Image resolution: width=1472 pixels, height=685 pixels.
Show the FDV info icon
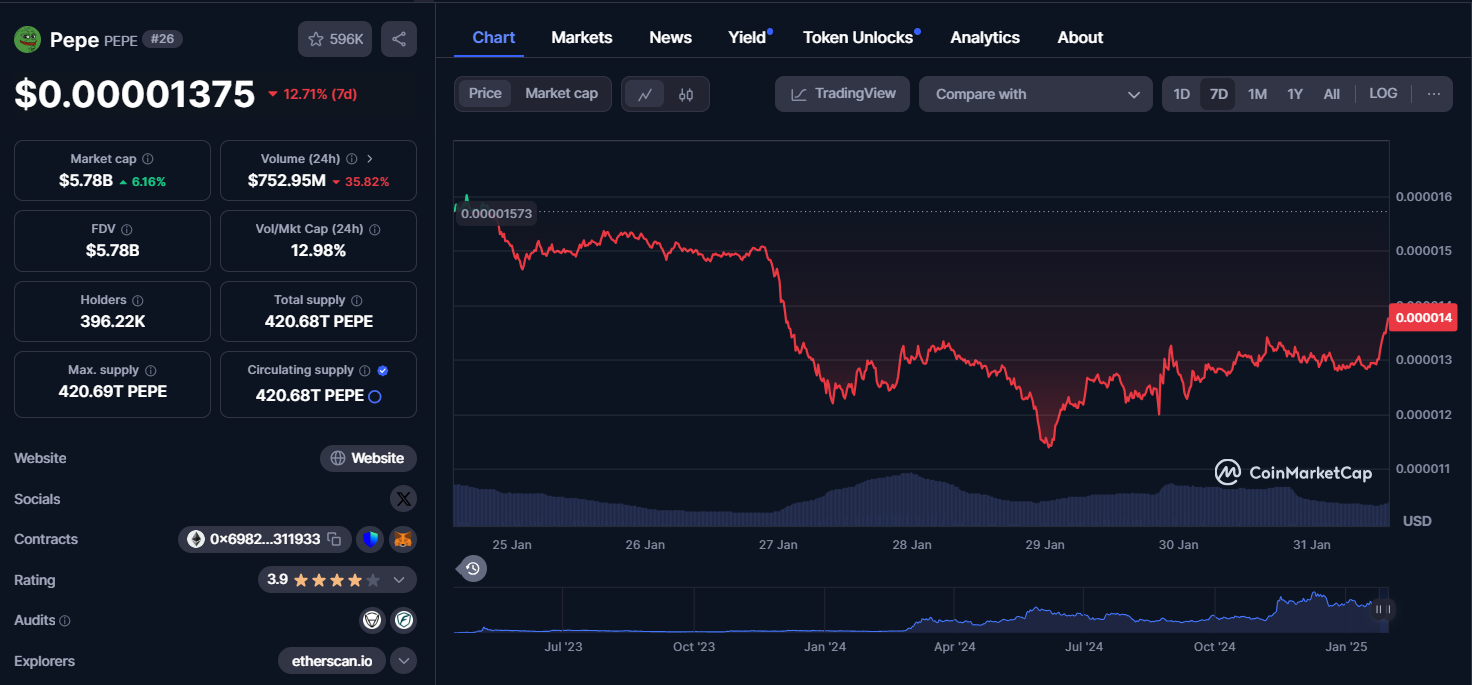(x=127, y=229)
